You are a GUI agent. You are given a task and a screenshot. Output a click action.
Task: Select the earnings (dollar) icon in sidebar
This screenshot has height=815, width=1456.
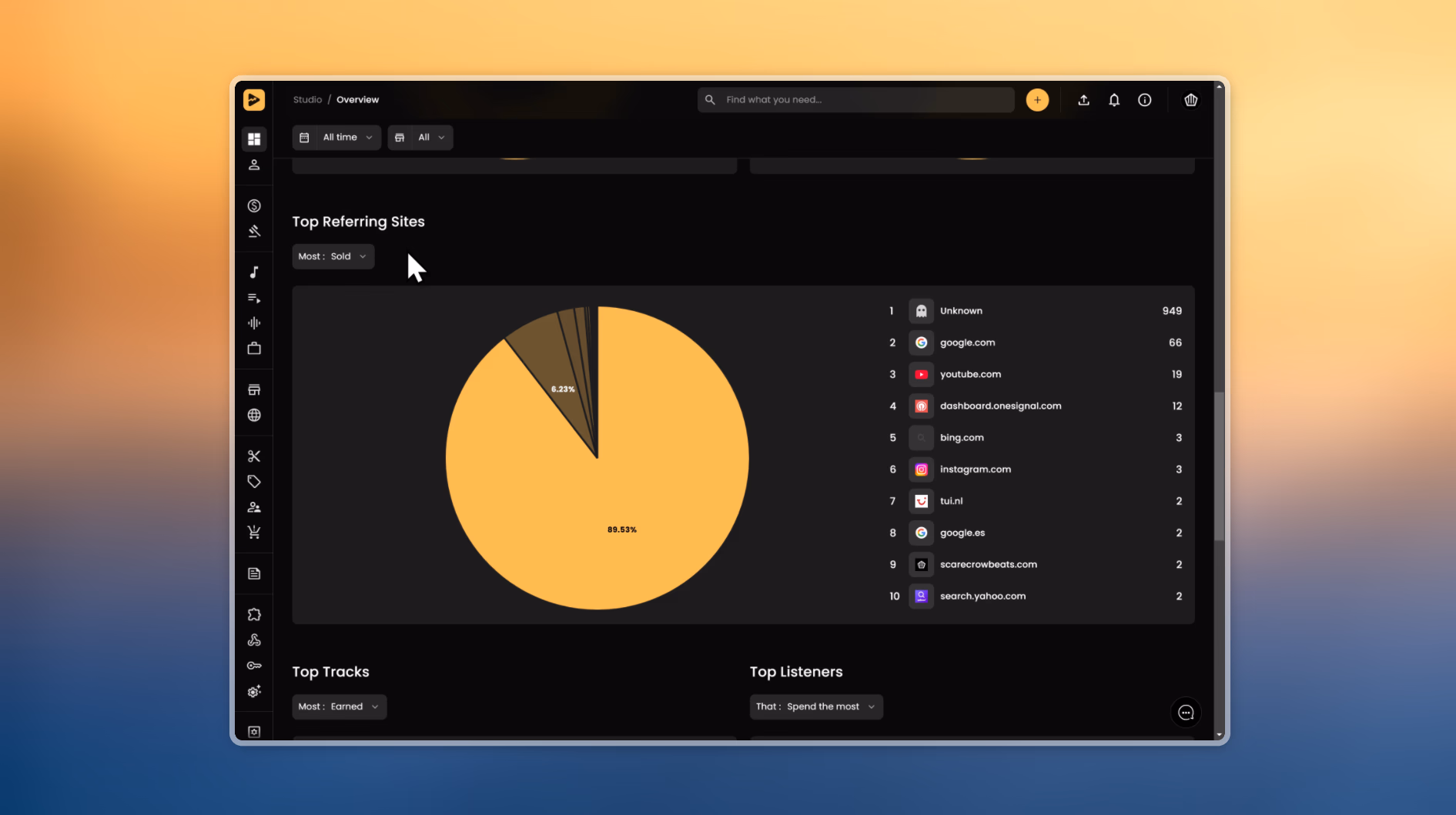(254, 205)
